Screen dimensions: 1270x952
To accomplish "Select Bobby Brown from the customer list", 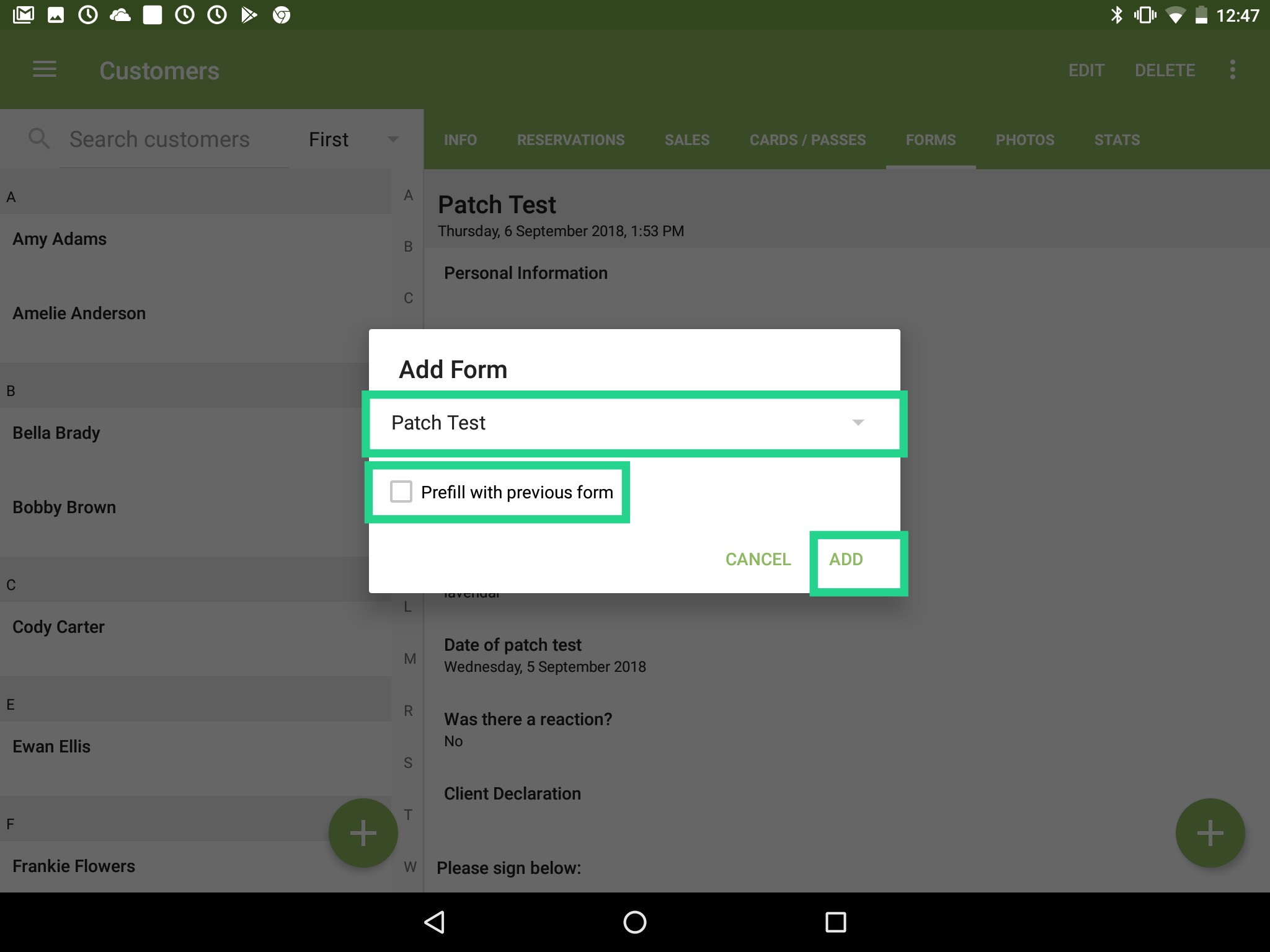I will 64,507.
